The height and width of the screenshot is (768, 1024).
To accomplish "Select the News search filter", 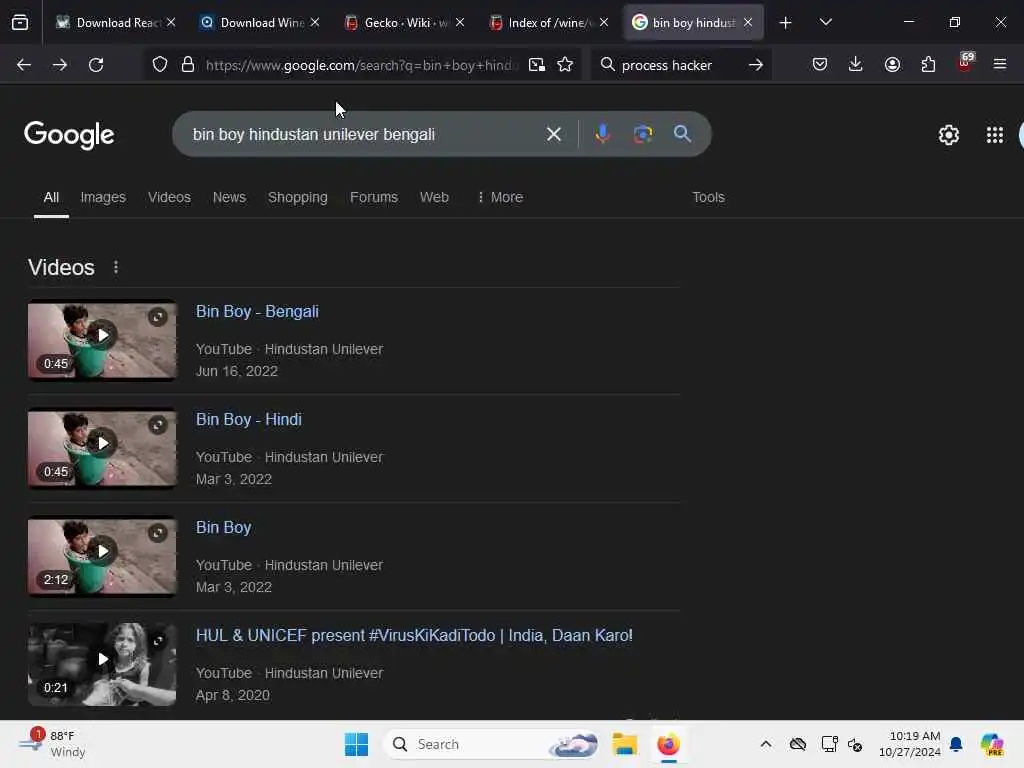I will [229, 197].
